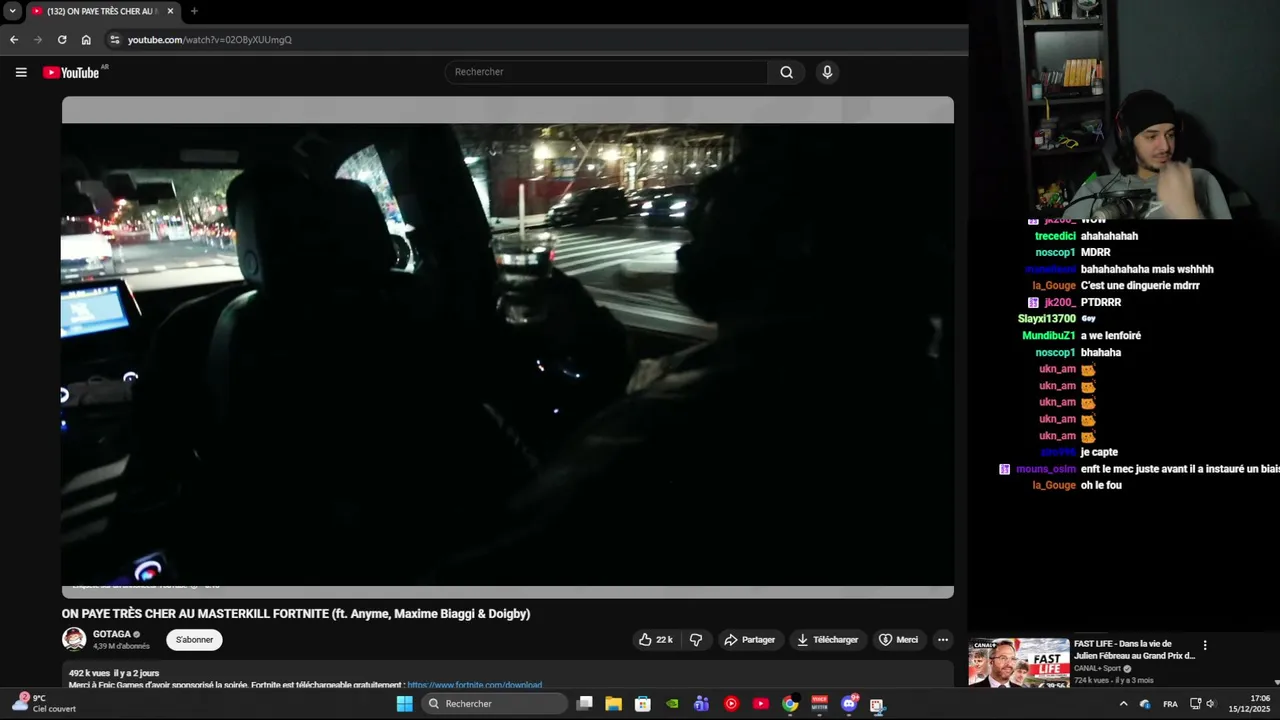This screenshot has width=1280, height=720.
Task: Reload the current page
Action: 62,40
